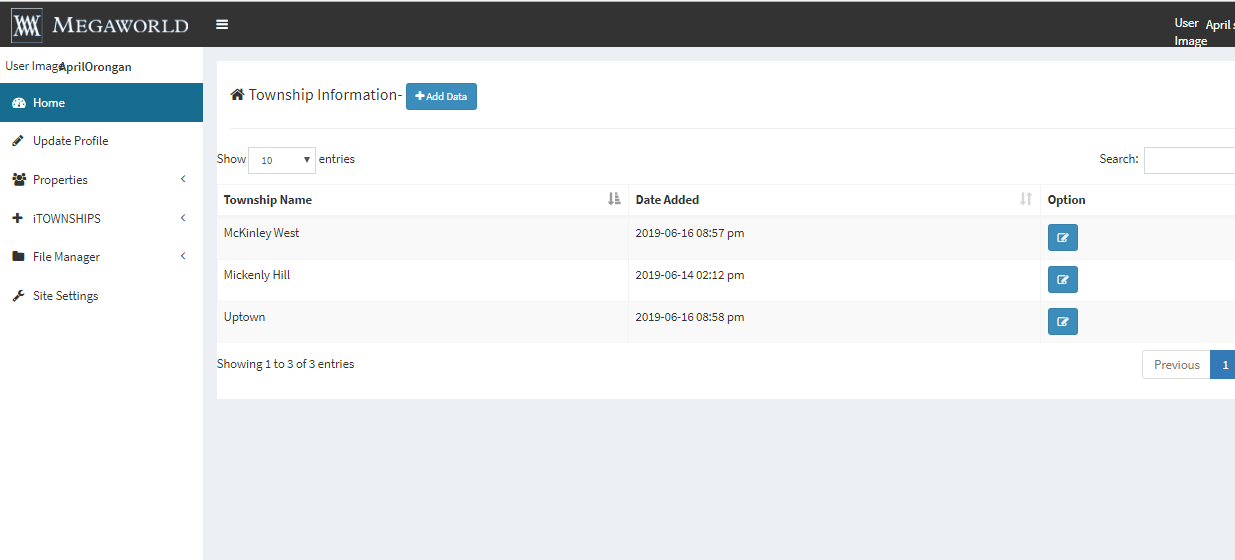Open the user menu in top bar

1204,31
